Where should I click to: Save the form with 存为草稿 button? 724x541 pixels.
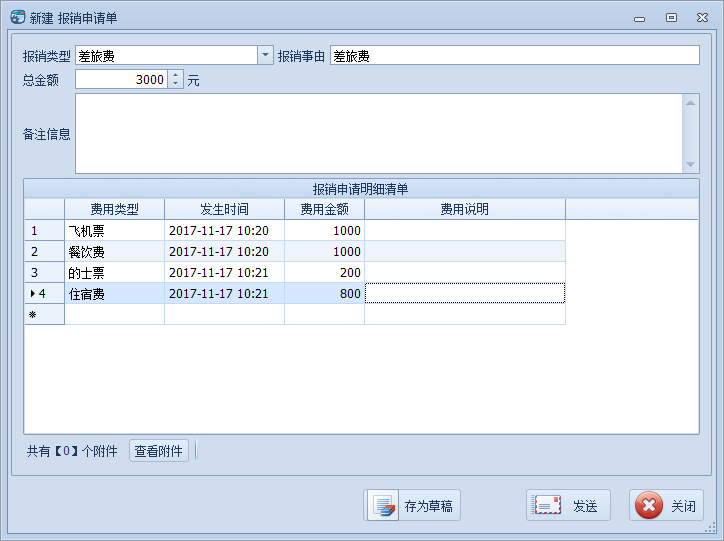pyautogui.click(x=412, y=505)
